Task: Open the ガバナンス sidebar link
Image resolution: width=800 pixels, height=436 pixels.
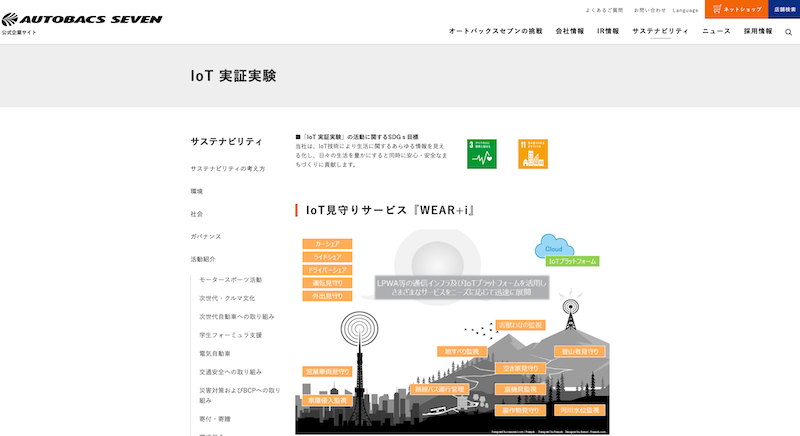Action: [206, 237]
